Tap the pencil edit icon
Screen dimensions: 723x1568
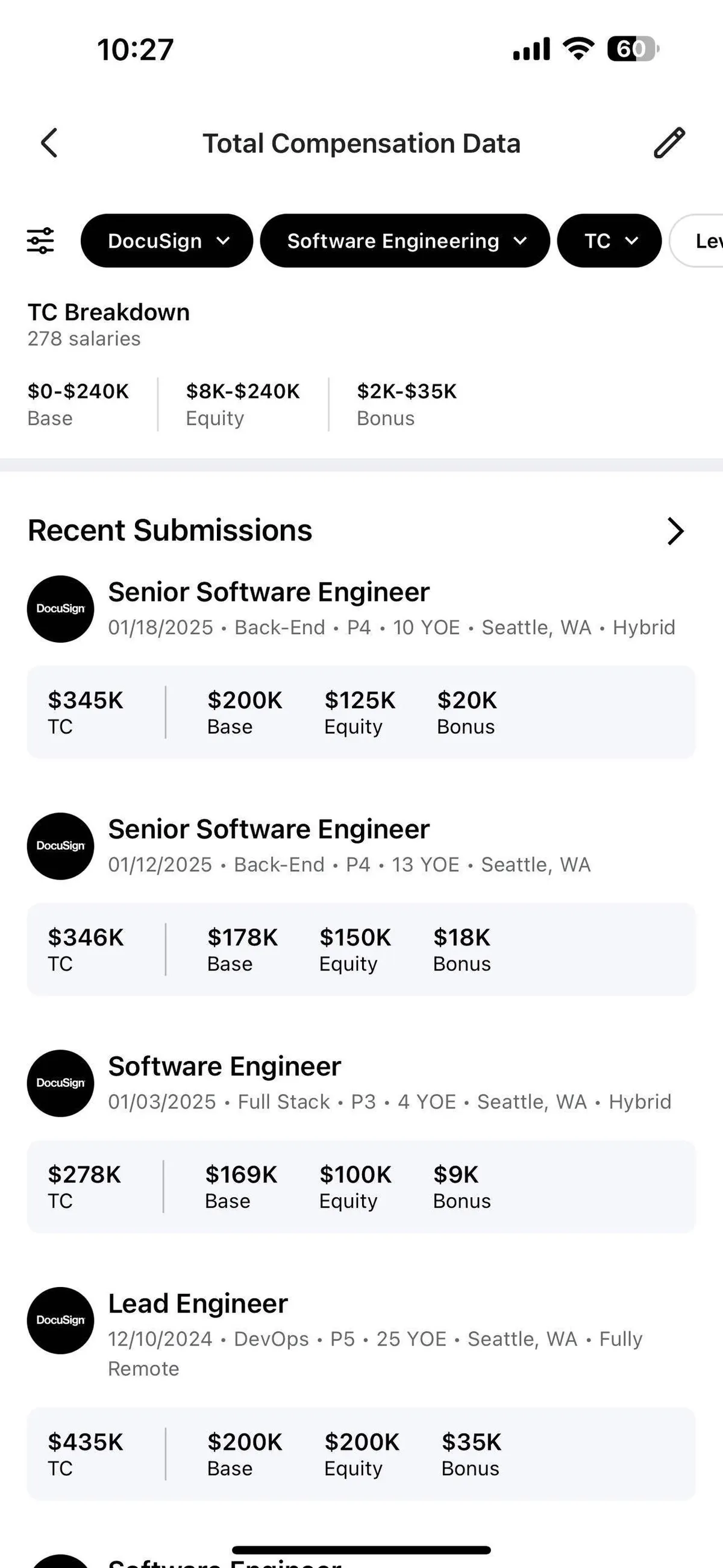[x=669, y=143]
